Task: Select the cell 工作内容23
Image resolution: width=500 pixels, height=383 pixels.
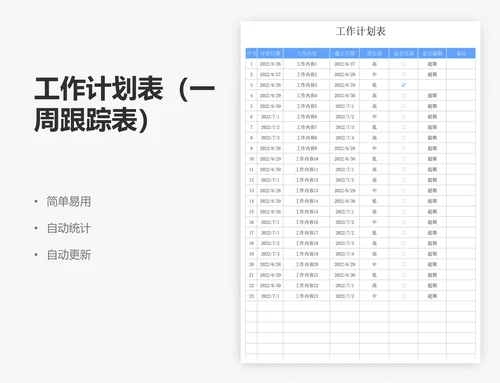Action: [307, 296]
